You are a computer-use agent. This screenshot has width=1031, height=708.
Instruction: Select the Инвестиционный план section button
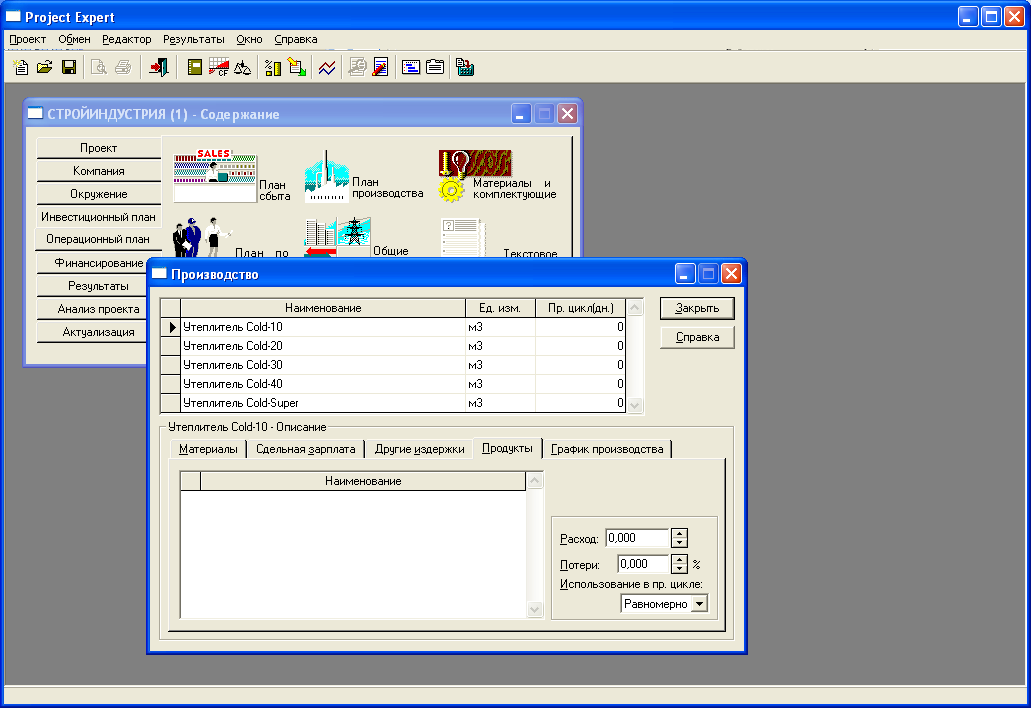(99, 217)
